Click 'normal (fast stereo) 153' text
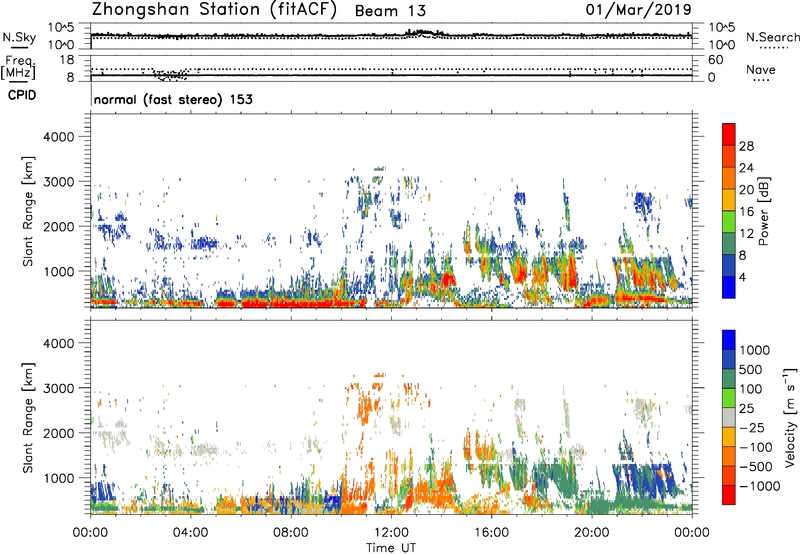The width and height of the screenshot is (800, 554). click(173, 99)
